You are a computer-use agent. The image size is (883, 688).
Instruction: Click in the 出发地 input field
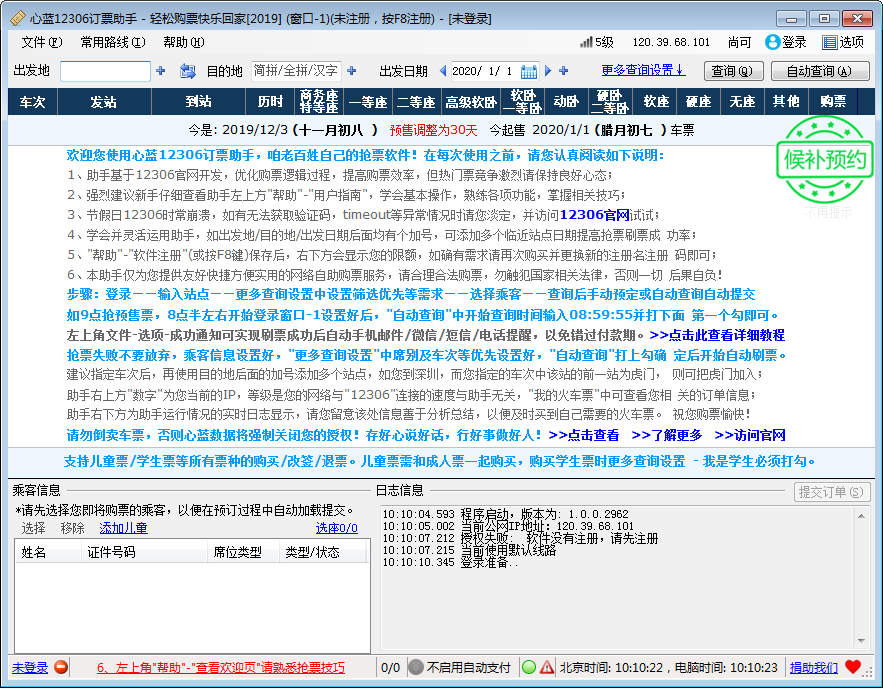(105, 71)
